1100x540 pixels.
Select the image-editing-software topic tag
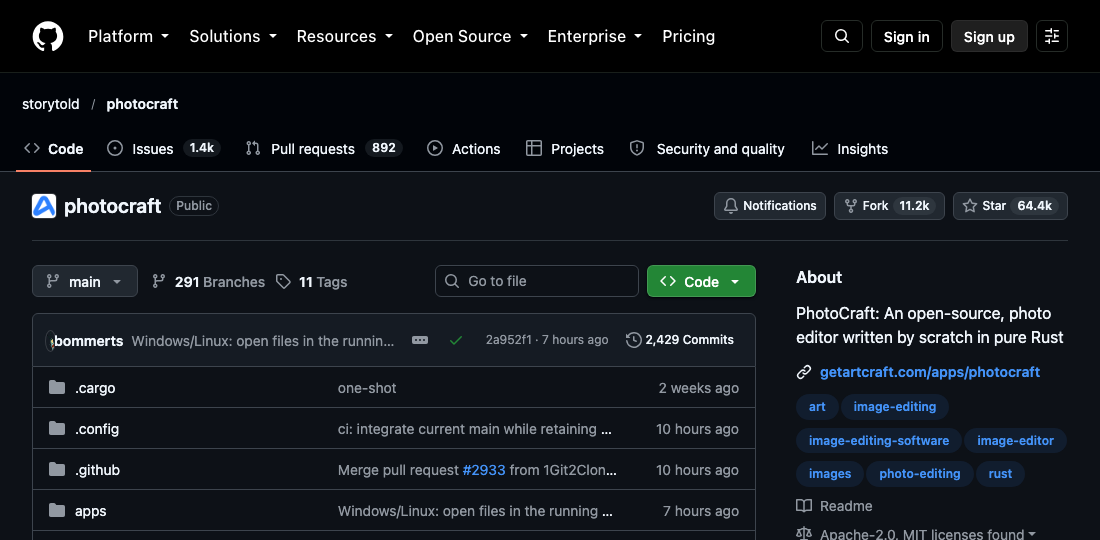(879, 440)
